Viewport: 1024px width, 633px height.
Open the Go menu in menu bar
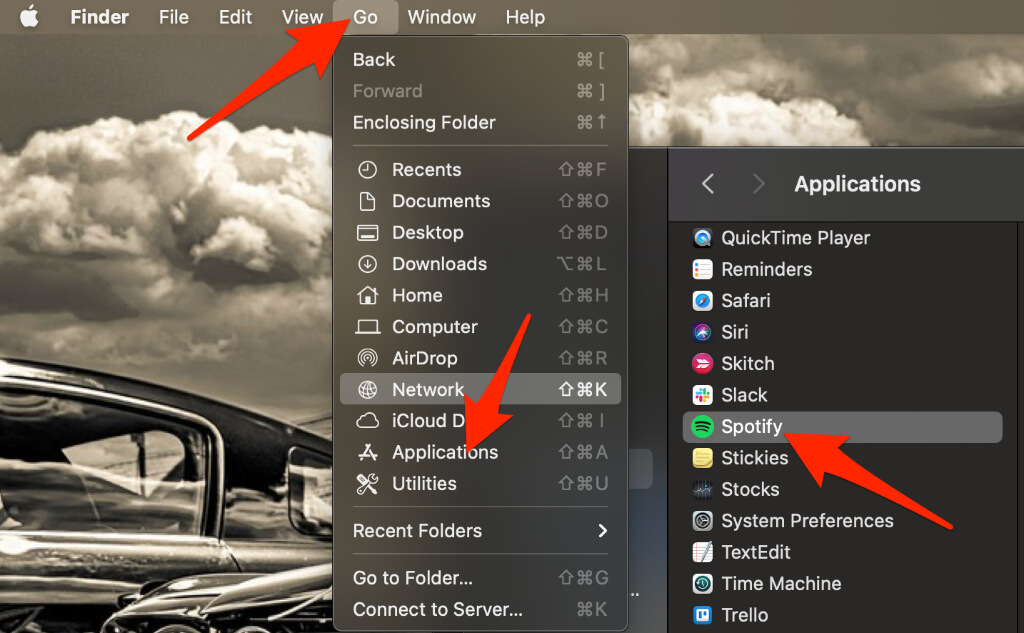pyautogui.click(x=365, y=17)
